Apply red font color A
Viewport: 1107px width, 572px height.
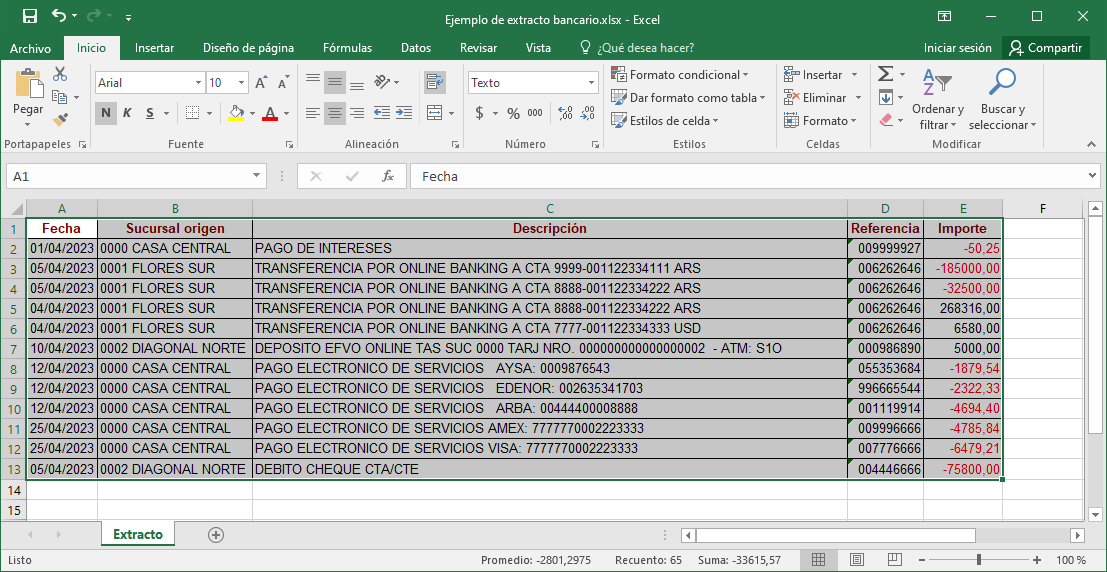(x=270, y=113)
